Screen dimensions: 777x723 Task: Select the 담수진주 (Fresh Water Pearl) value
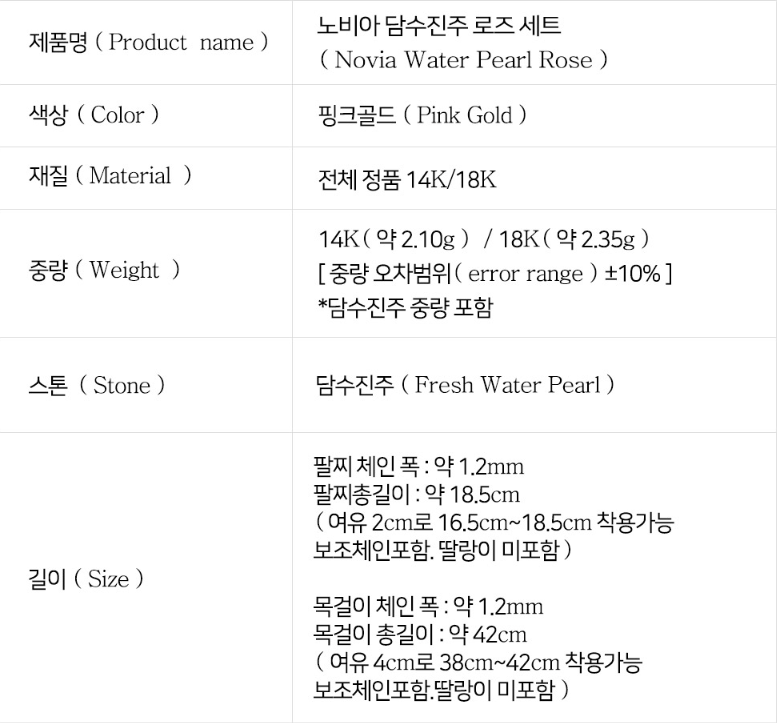coord(464,385)
